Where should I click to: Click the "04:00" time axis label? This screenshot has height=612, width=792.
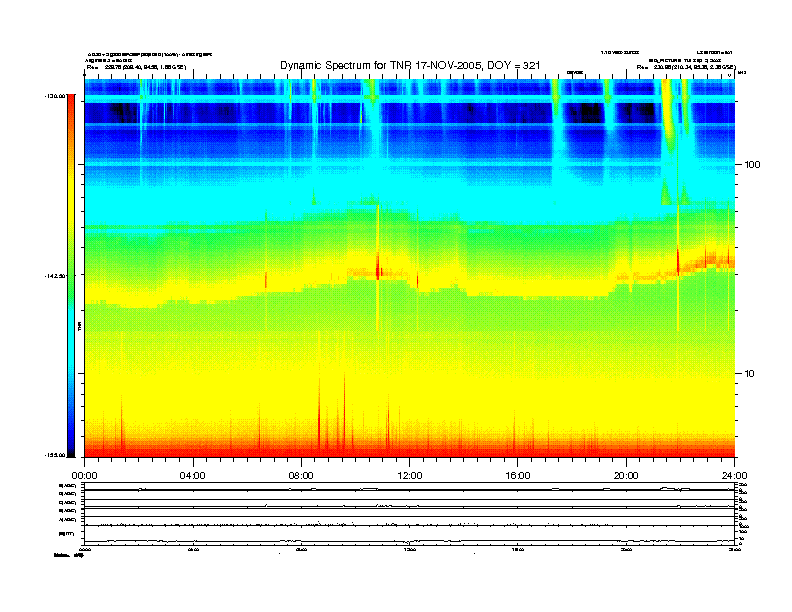pos(193,476)
